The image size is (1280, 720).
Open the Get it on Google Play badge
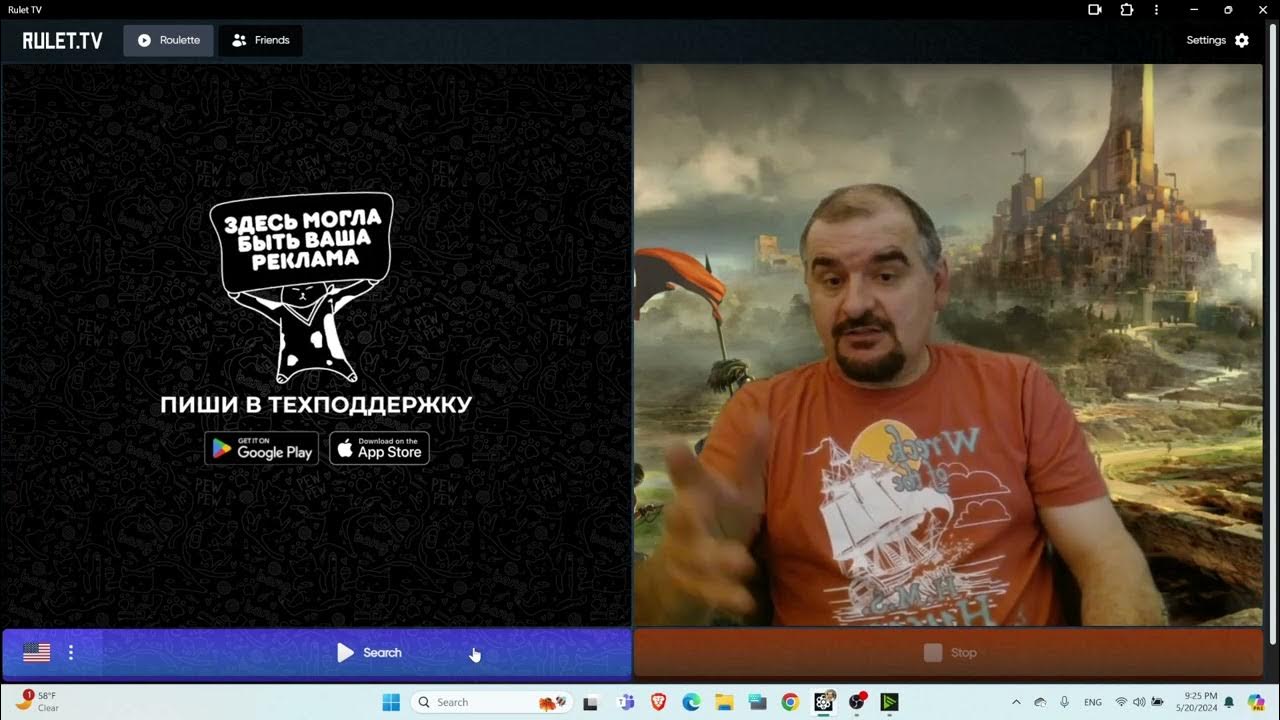[x=262, y=448]
